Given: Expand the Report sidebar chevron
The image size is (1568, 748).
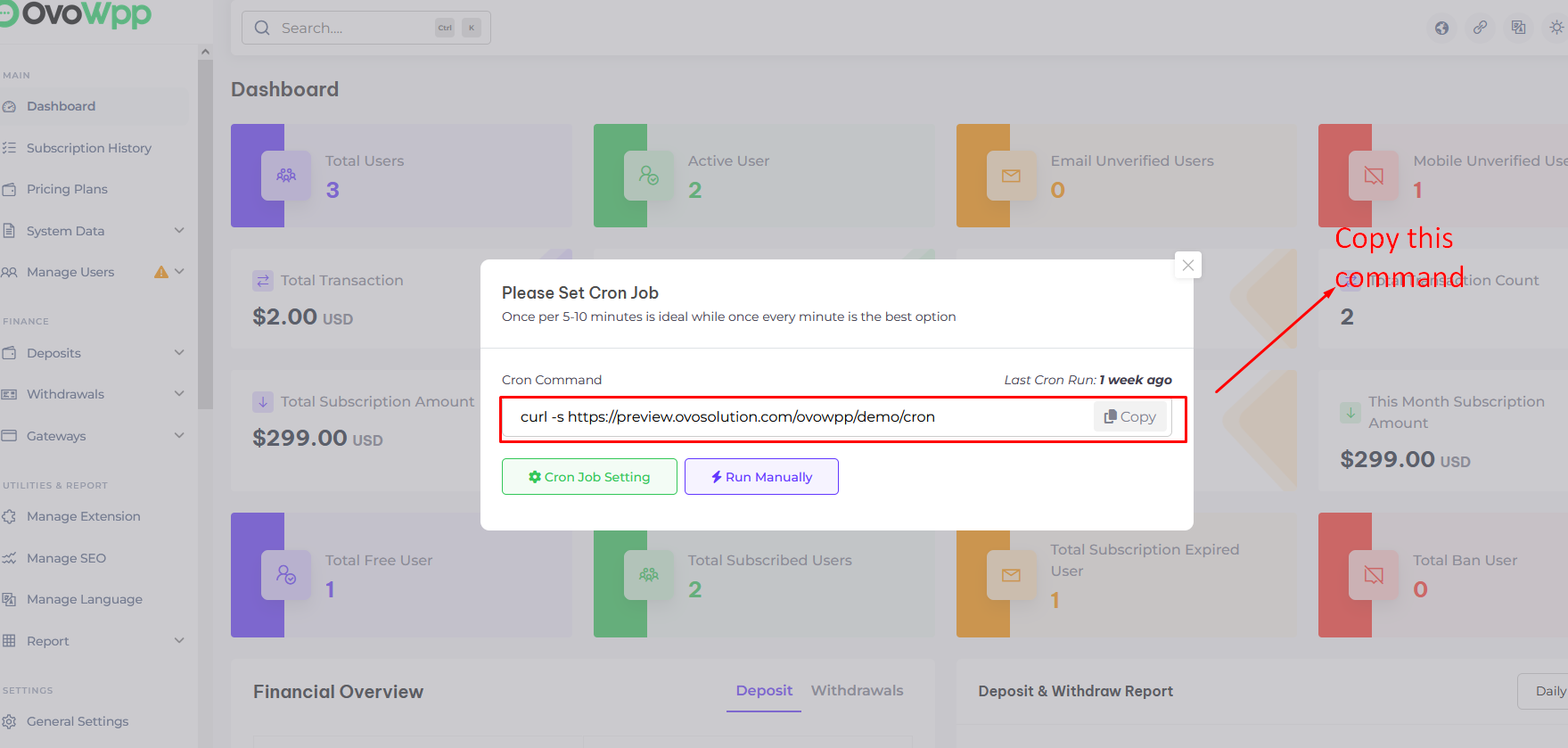Looking at the screenshot, I should [179, 641].
